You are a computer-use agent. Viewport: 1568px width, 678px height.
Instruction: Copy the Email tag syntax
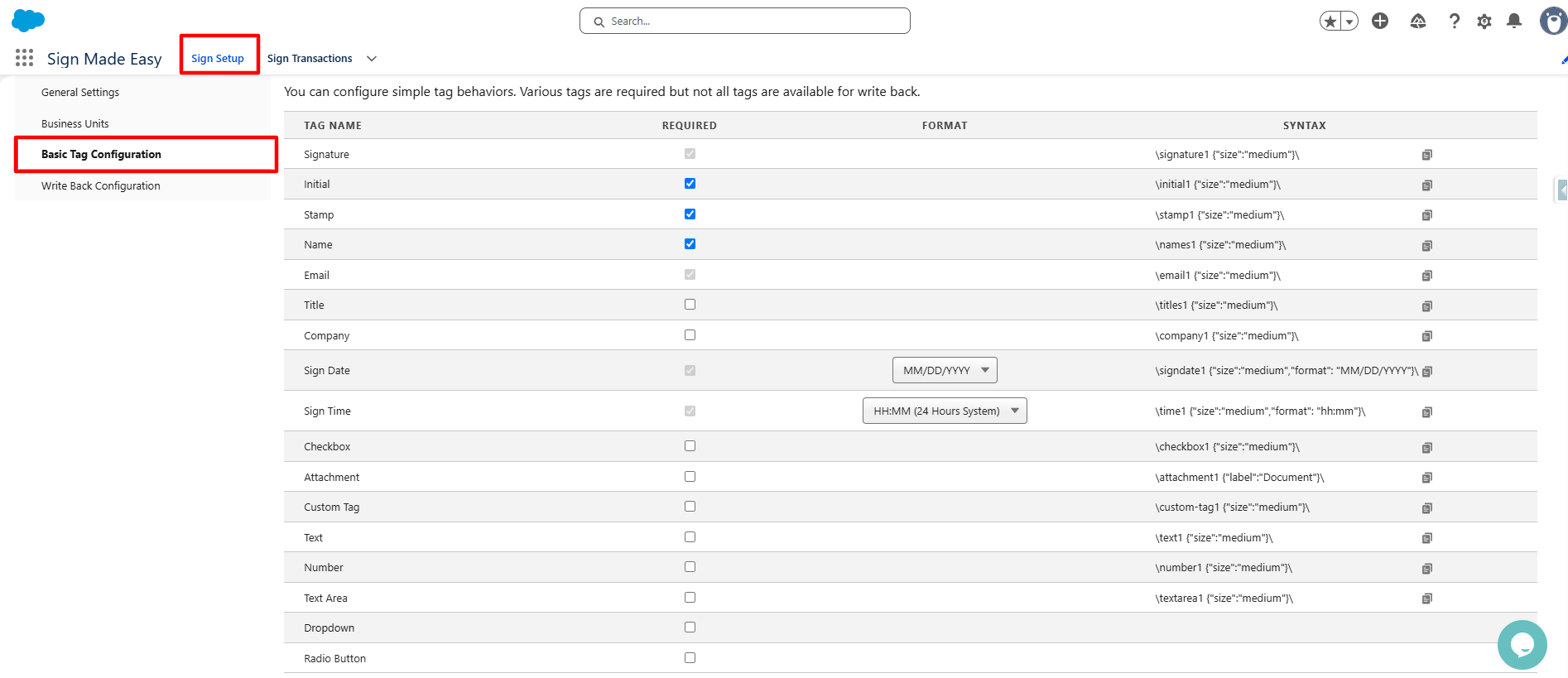(1427, 276)
